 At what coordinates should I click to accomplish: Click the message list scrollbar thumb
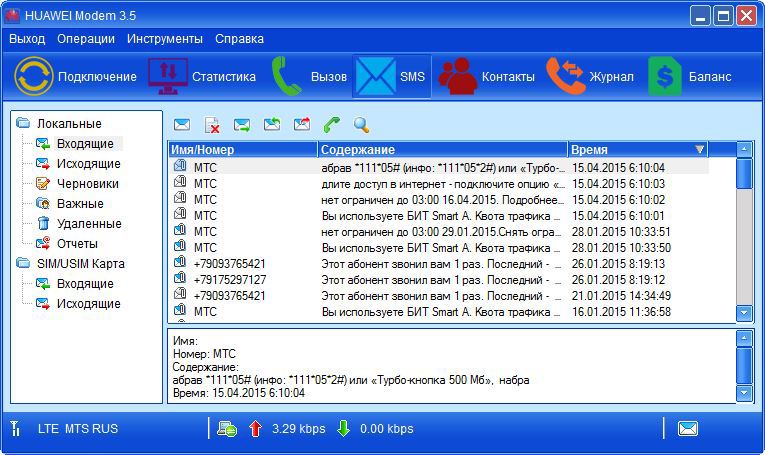pyautogui.click(x=744, y=174)
